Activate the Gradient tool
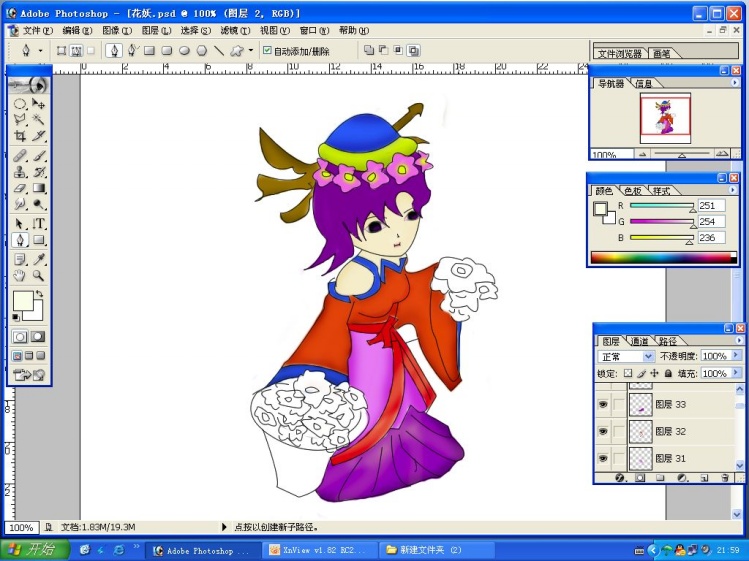 point(38,188)
